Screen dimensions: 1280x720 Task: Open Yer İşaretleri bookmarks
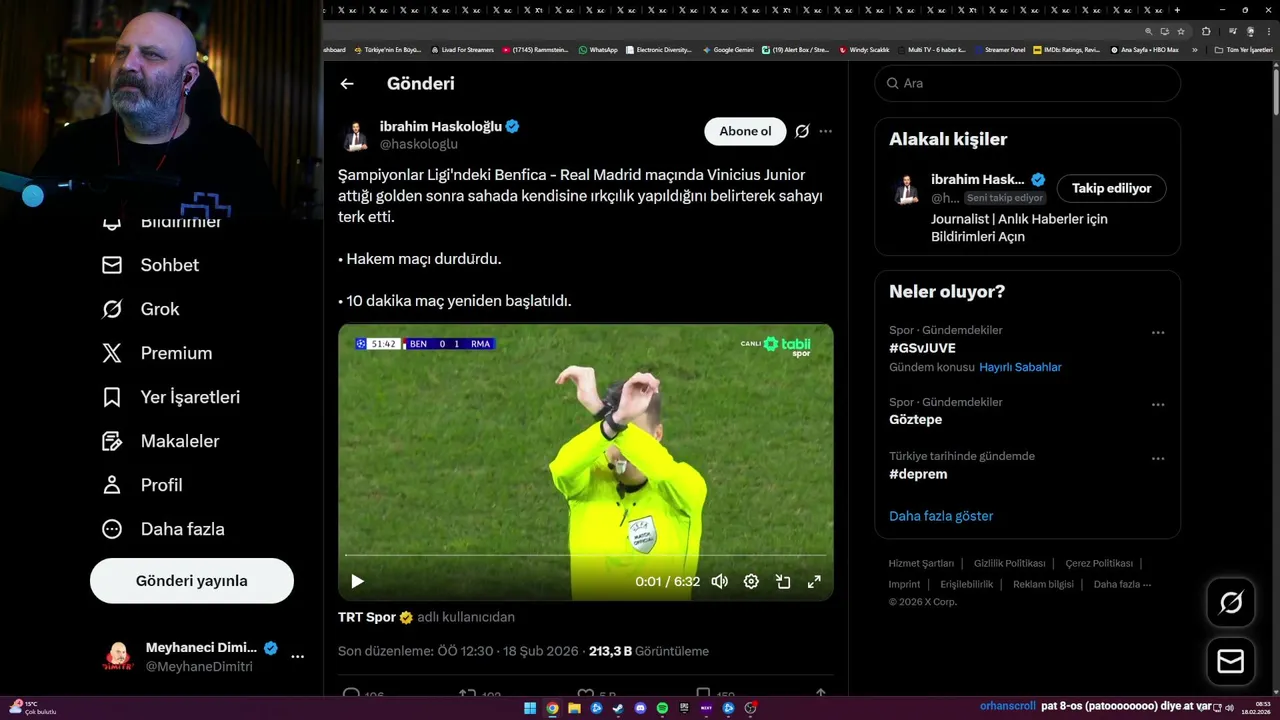171,397
